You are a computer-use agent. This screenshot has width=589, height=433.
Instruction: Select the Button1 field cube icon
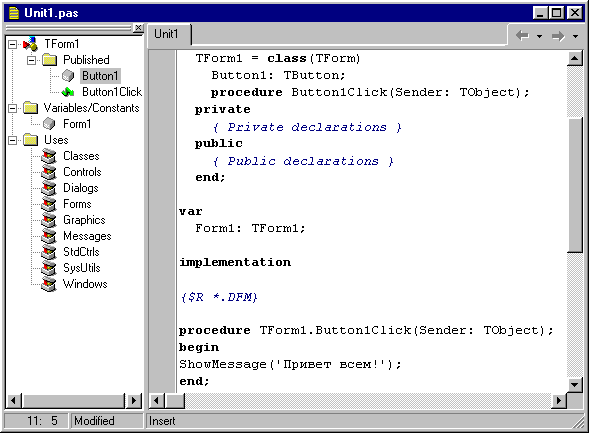tap(68, 75)
